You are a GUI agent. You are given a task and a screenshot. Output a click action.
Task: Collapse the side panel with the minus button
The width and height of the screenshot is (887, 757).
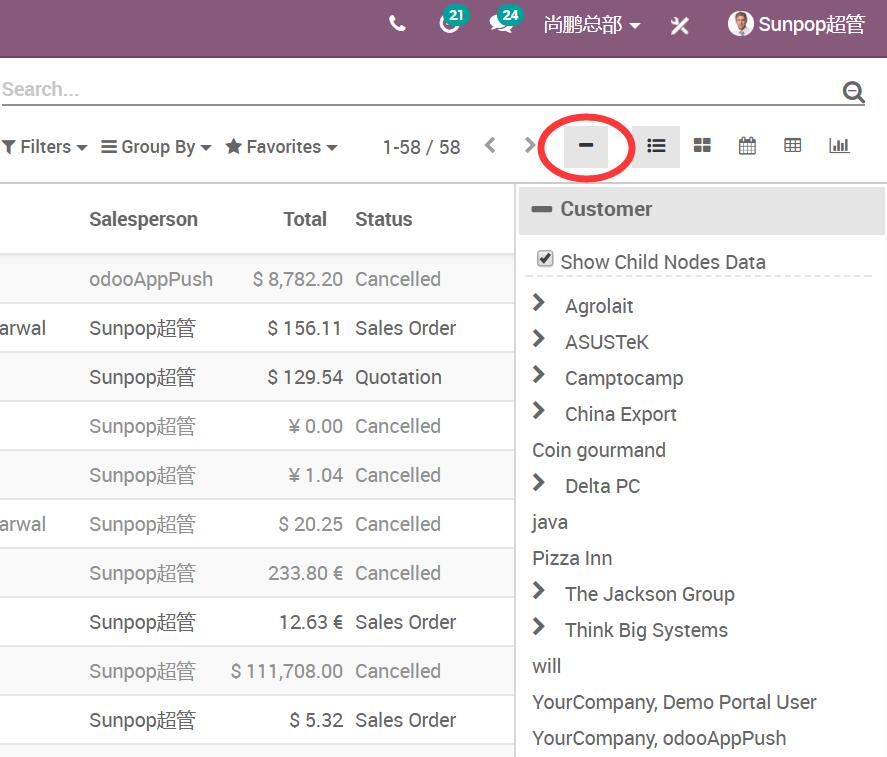pyautogui.click(x=586, y=146)
